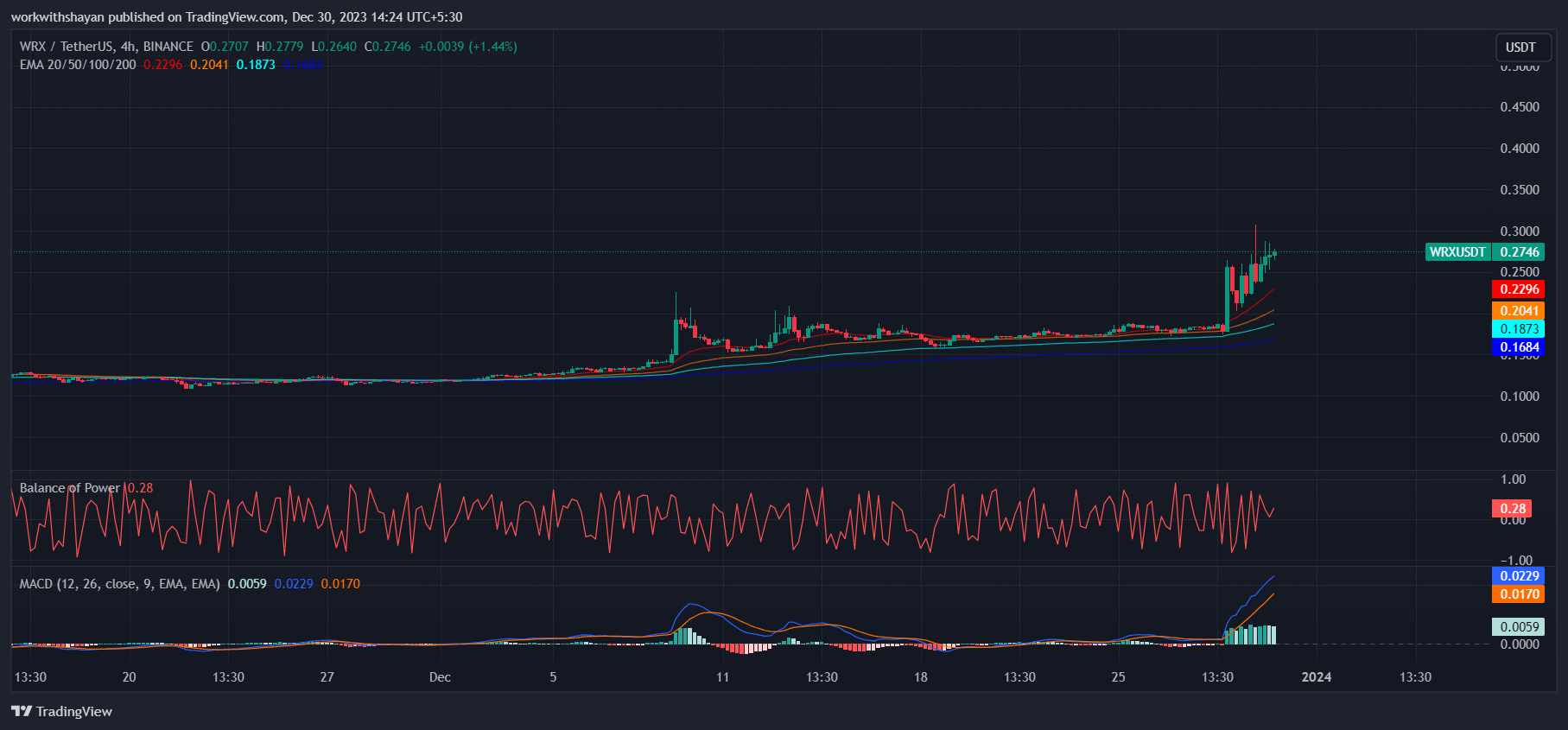The image size is (1568, 730).
Task: Select the Balance of Power indicator title
Action: [x=70, y=488]
